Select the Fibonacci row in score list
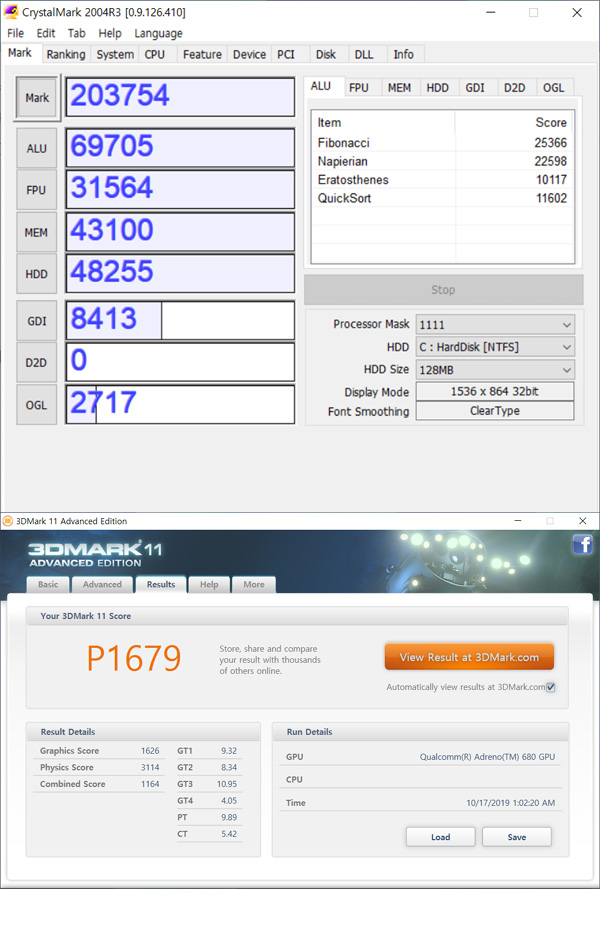Viewport: 600px width, 925px height. [x=442, y=143]
